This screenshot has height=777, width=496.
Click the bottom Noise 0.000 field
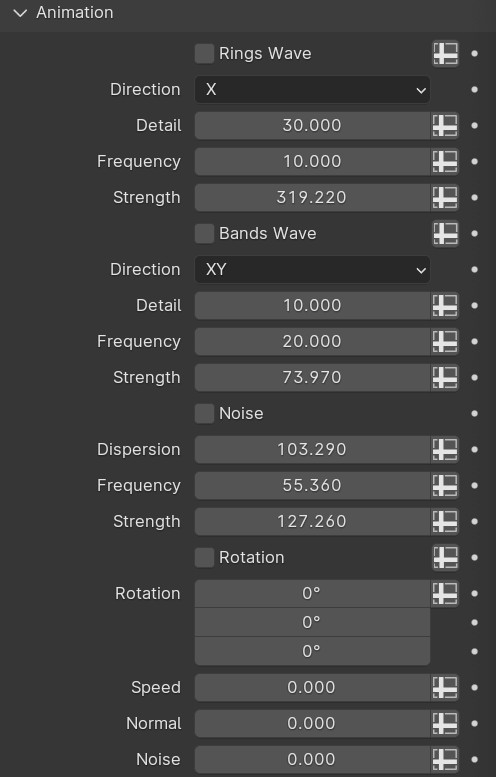click(312, 759)
